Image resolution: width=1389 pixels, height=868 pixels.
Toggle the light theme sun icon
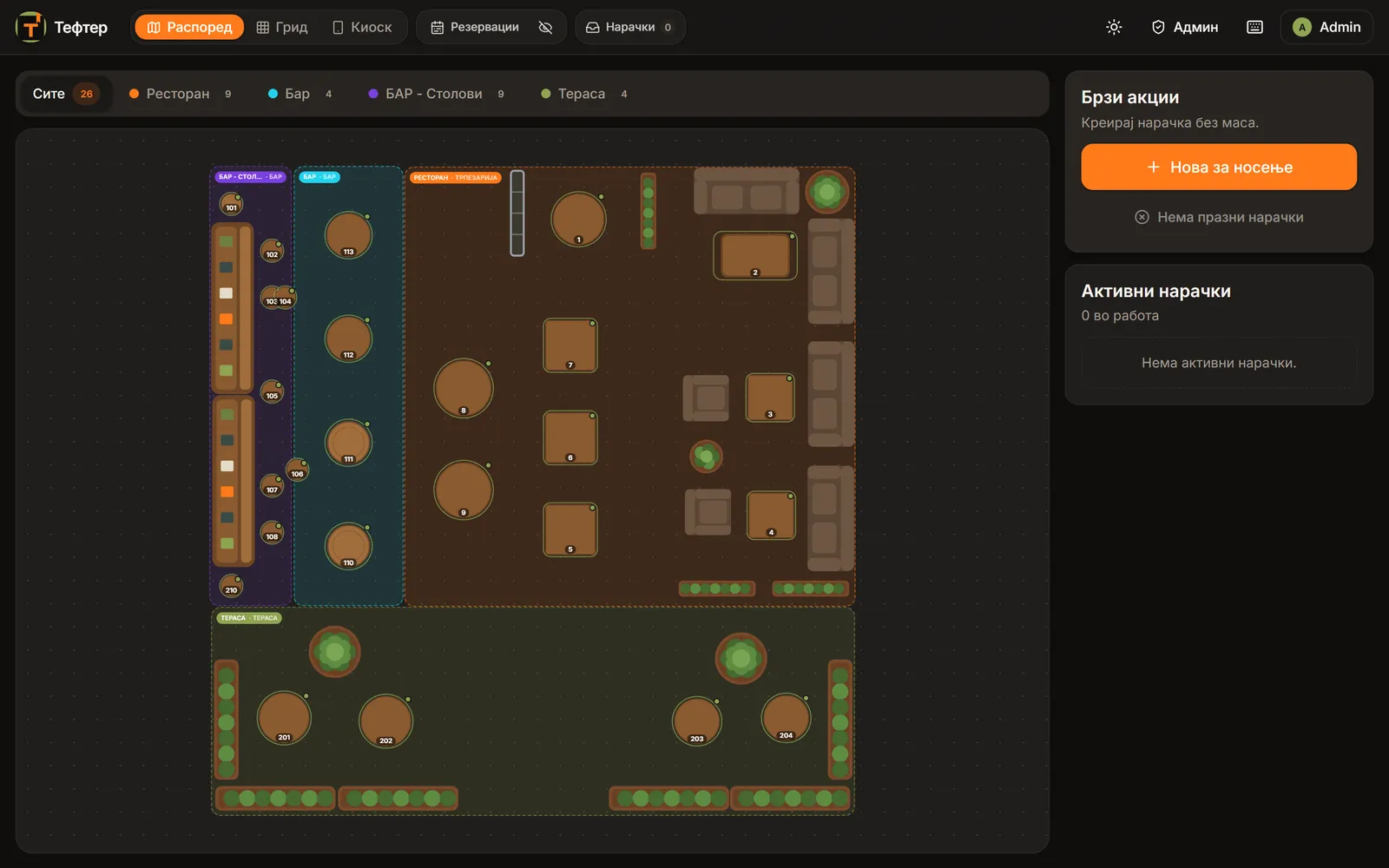click(x=1114, y=27)
